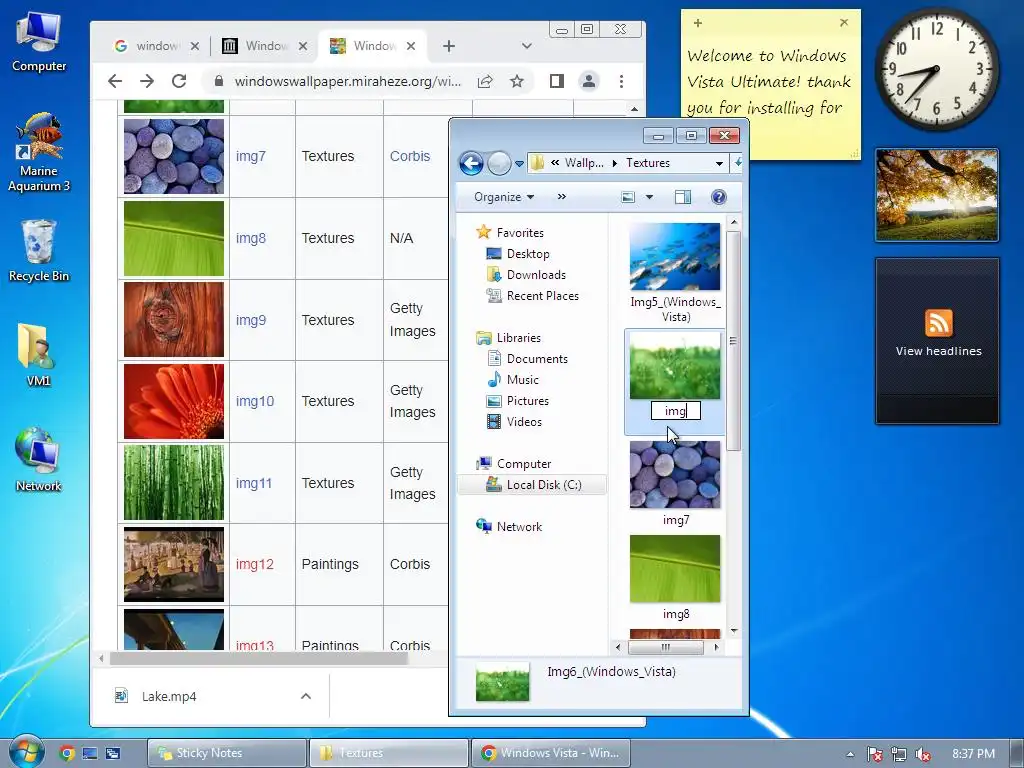This screenshot has height=768, width=1024.
Task: Select the img8 file in Explorer
Action: [675, 577]
